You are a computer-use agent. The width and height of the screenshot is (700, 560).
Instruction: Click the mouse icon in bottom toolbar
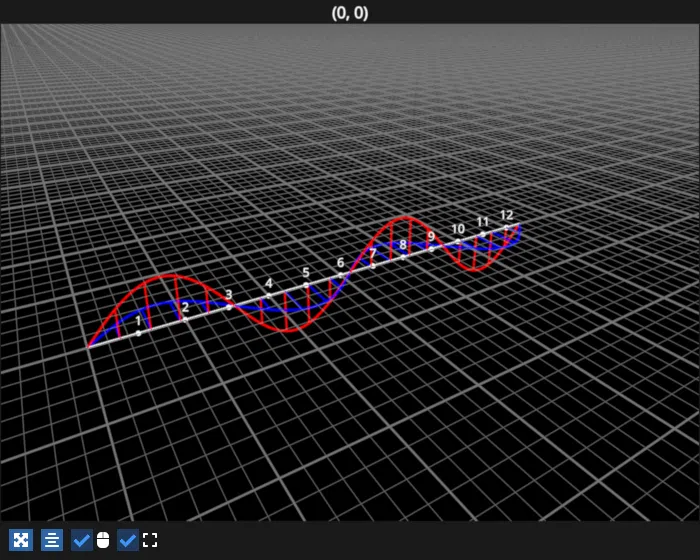(x=102, y=540)
